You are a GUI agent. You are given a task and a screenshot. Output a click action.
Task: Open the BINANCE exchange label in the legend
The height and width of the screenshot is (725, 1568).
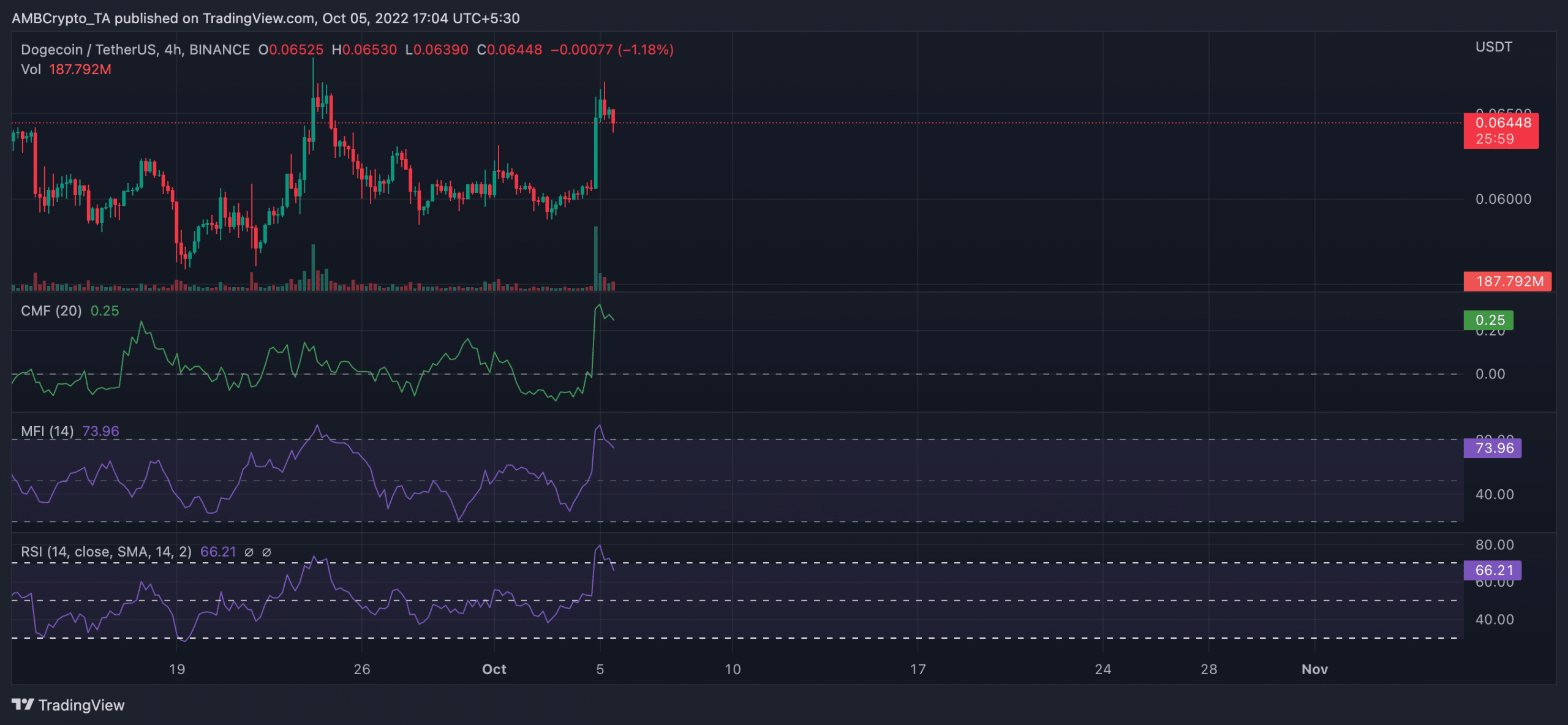pyautogui.click(x=219, y=50)
